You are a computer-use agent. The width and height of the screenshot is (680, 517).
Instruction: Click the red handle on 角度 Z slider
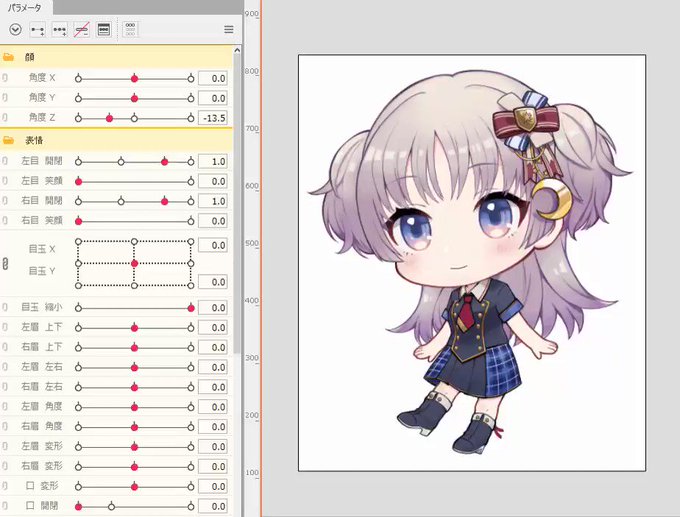pos(109,118)
